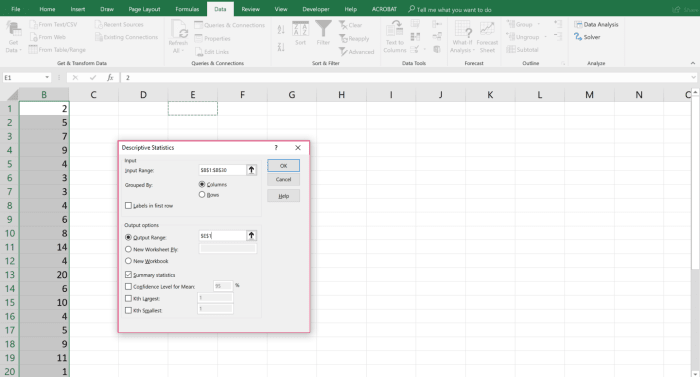
Task: Open the Sort dialog icon
Action: point(300,29)
